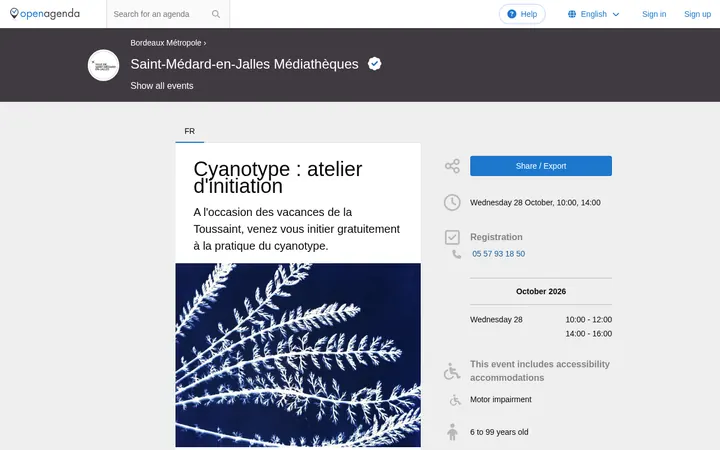Select the '10:00 - 12:00' time slot

coord(589,320)
